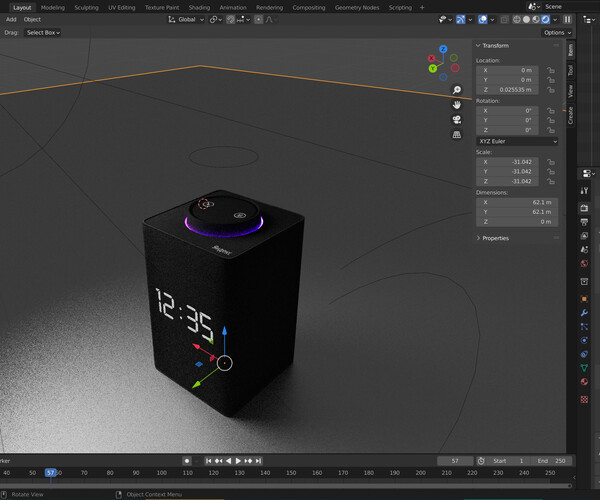Viewport: 600px width, 500px height.
Task: Switch to the Modeling workspace tab
Action: (x=53, y=8)
